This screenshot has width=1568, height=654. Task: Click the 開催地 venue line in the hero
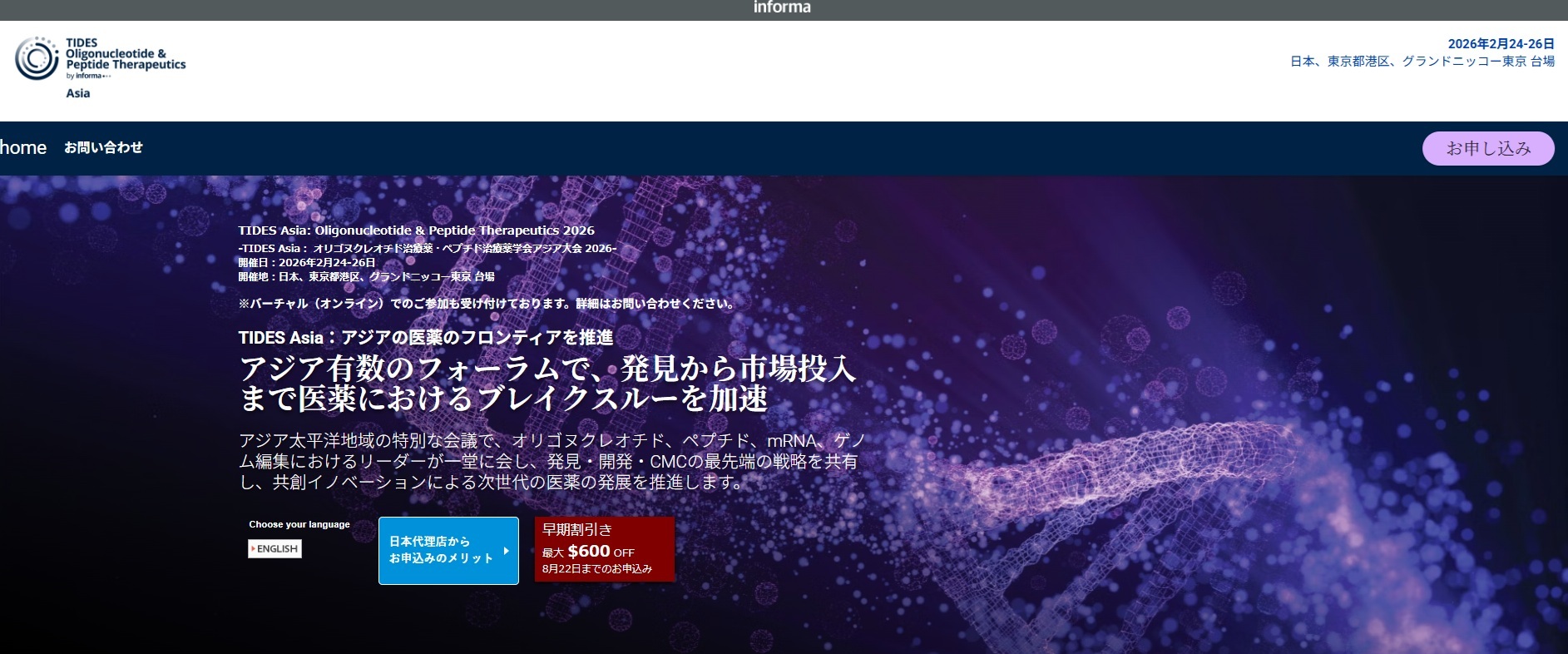367,277
